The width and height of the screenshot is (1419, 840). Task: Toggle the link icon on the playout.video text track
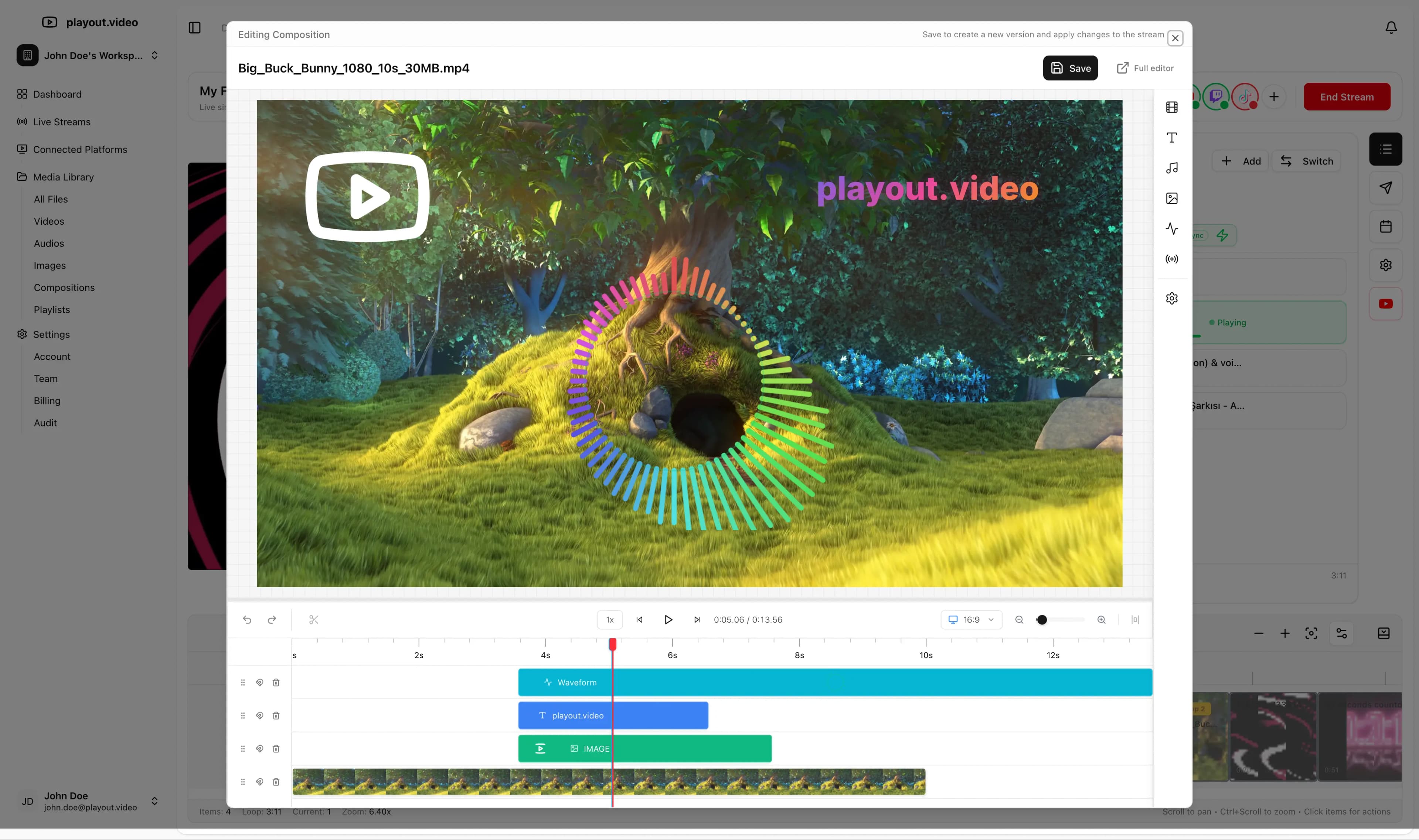[260, 715]
